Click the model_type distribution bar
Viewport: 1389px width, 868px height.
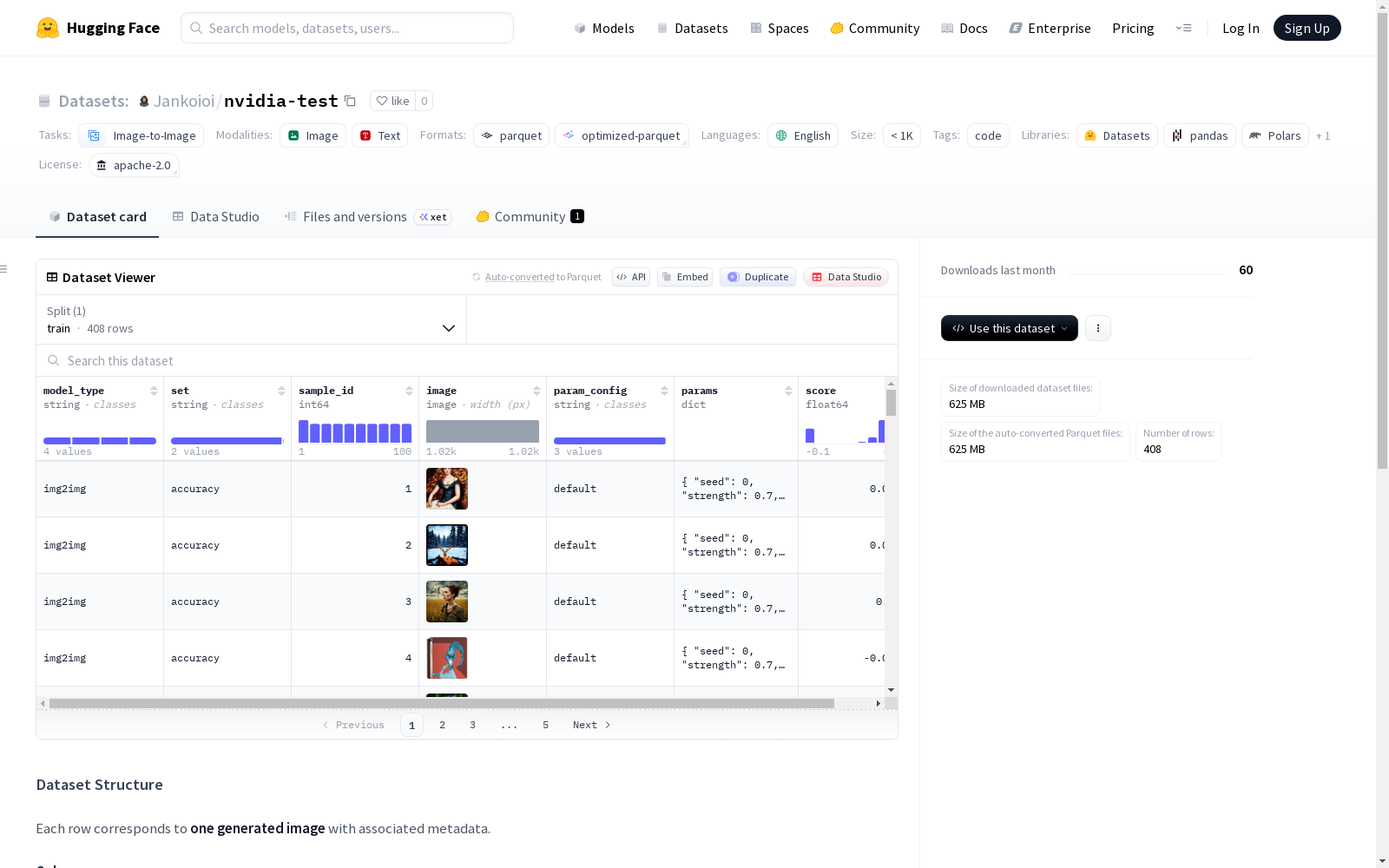(x=100, y=441)
